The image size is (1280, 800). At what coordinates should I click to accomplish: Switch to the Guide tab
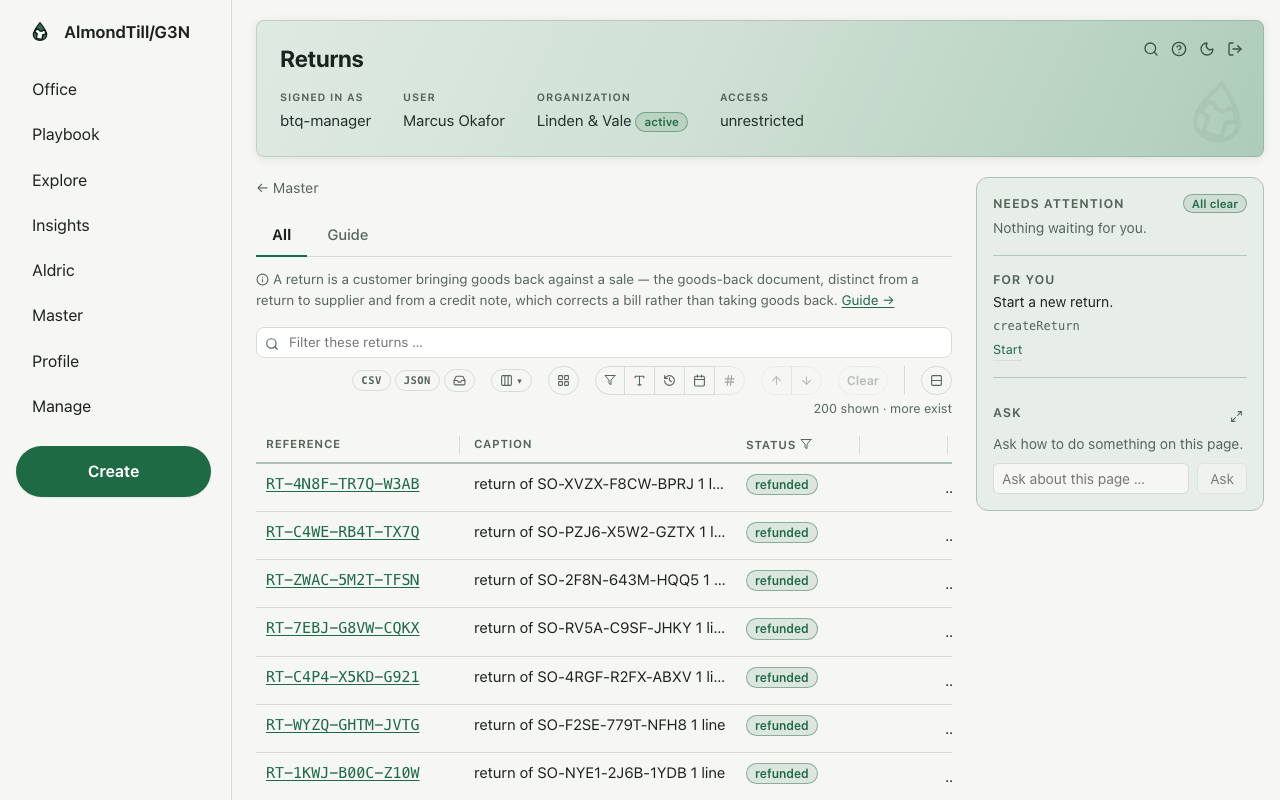[x=348, y=235]
